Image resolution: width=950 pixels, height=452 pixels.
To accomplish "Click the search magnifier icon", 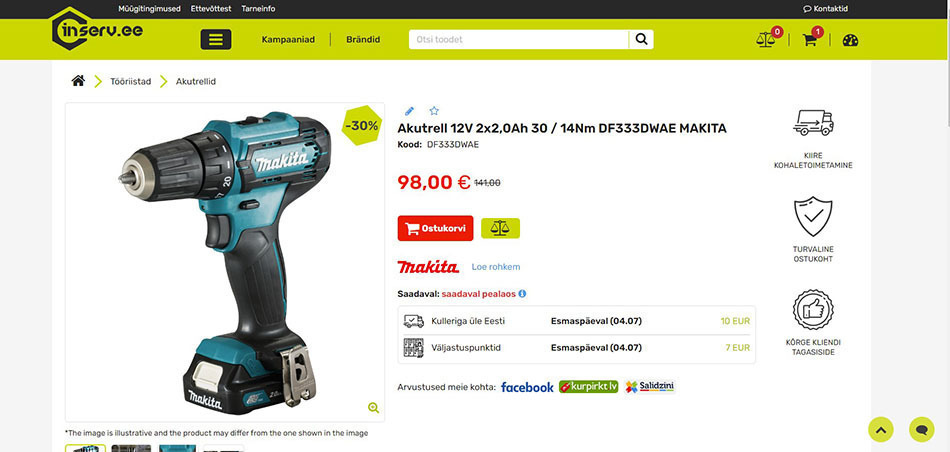I will (x=641, y=39).
